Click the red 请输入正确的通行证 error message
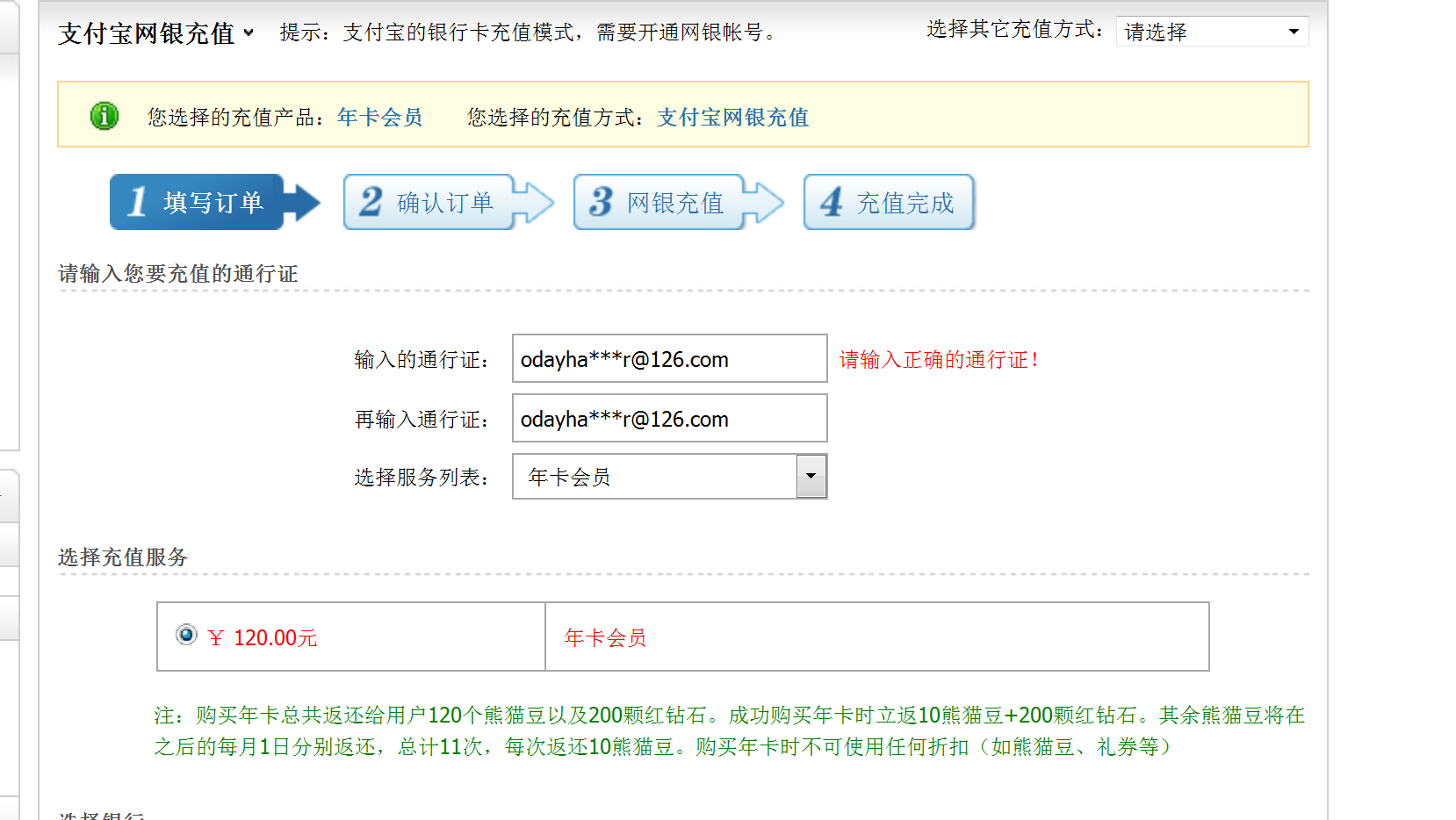The width and height of the screenshot is (1456, 820). tap(939, 359)
